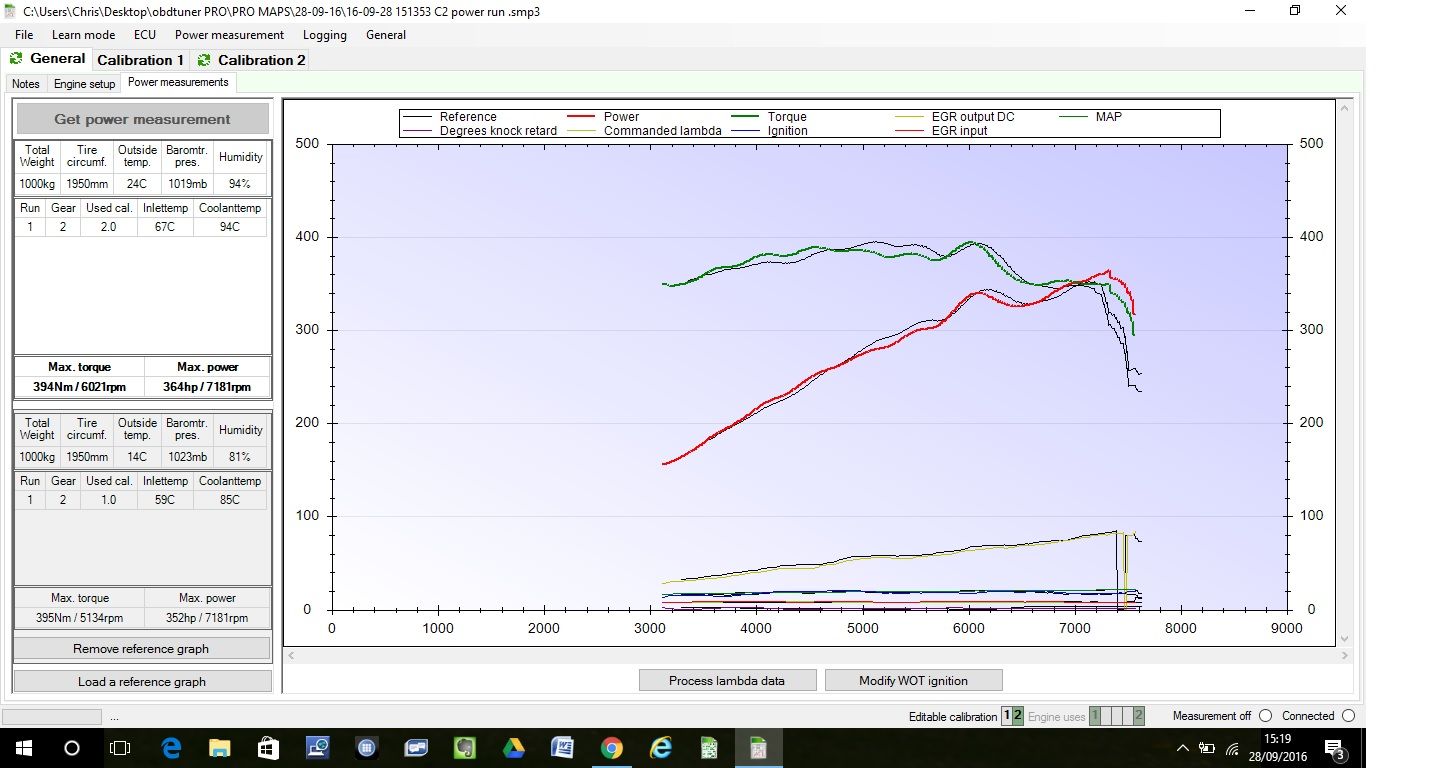Open Internet Explorer from taskbar
The image size is (1444, 768).
661,748
